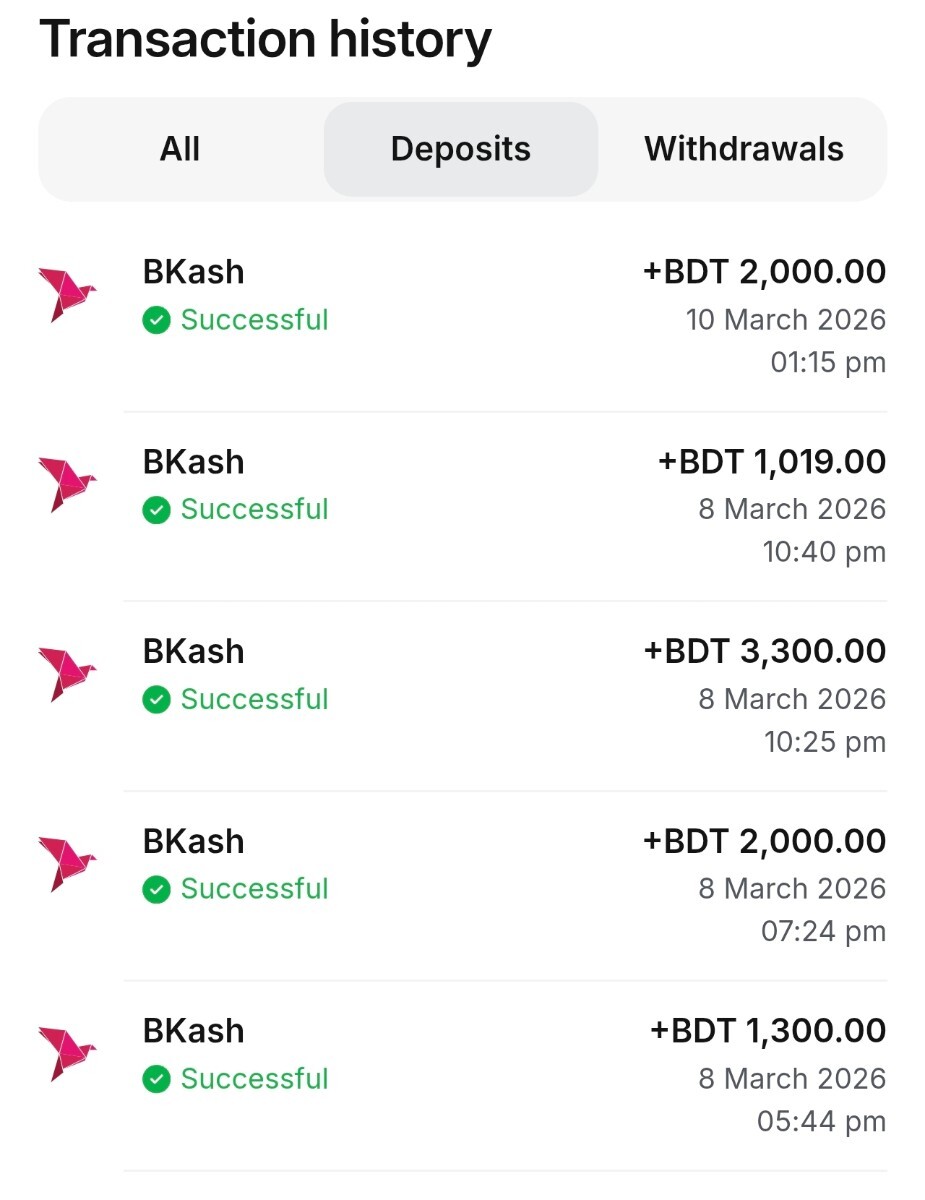The image size is (925, 1200).
Task: Click BKash bird icon for BDT 1,300.00 deposit
Action: (67, 1054)
